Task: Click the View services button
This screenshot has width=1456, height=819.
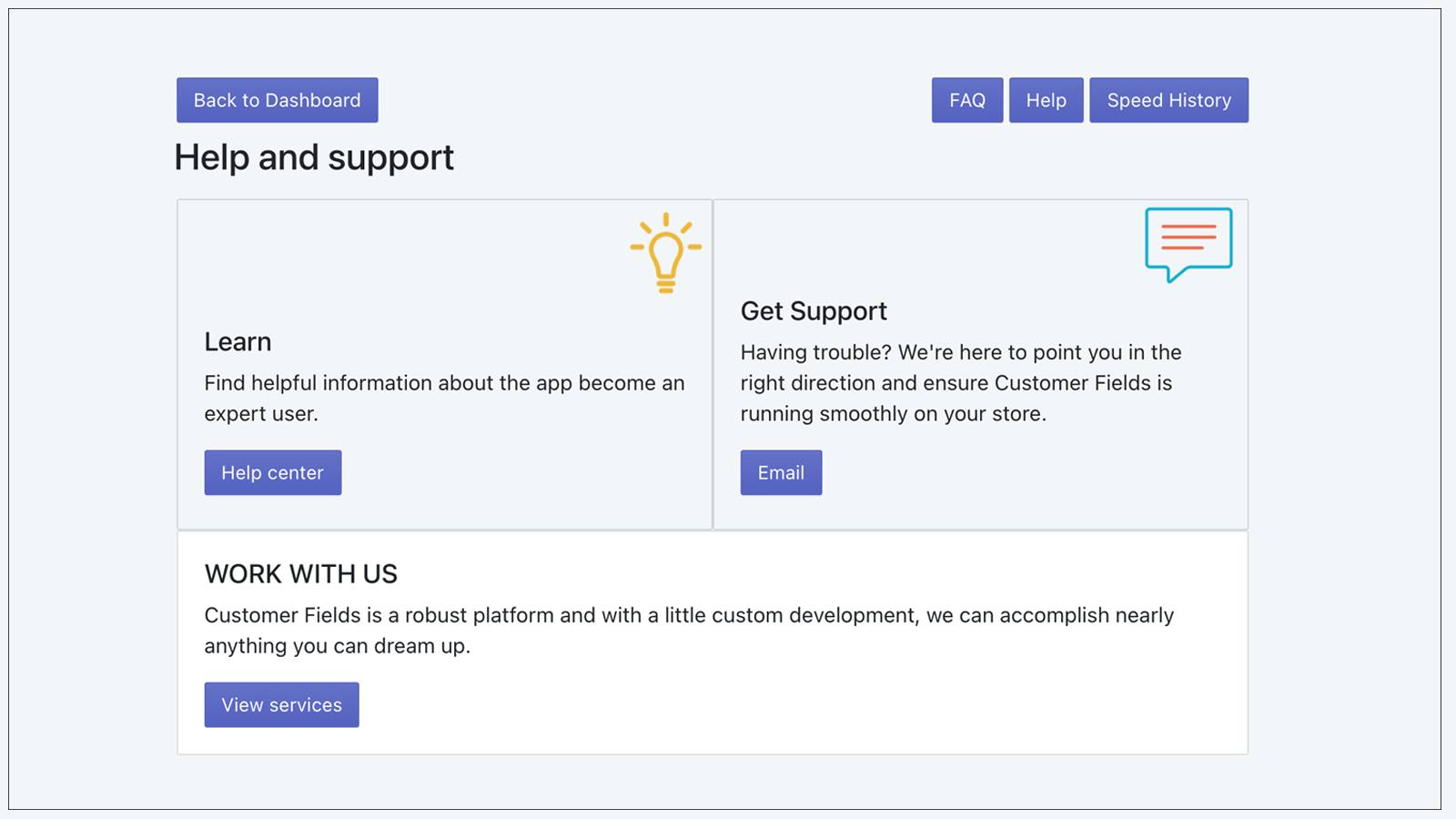Action: tap(282, 704)
